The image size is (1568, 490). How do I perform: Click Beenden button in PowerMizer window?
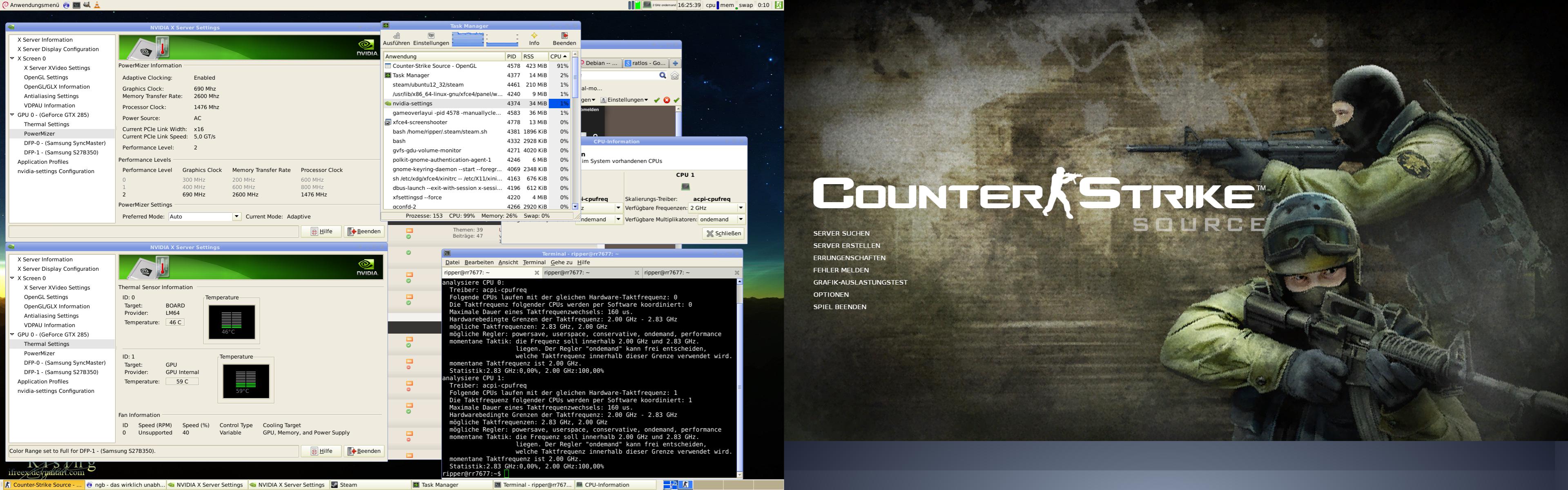point(364,231)
